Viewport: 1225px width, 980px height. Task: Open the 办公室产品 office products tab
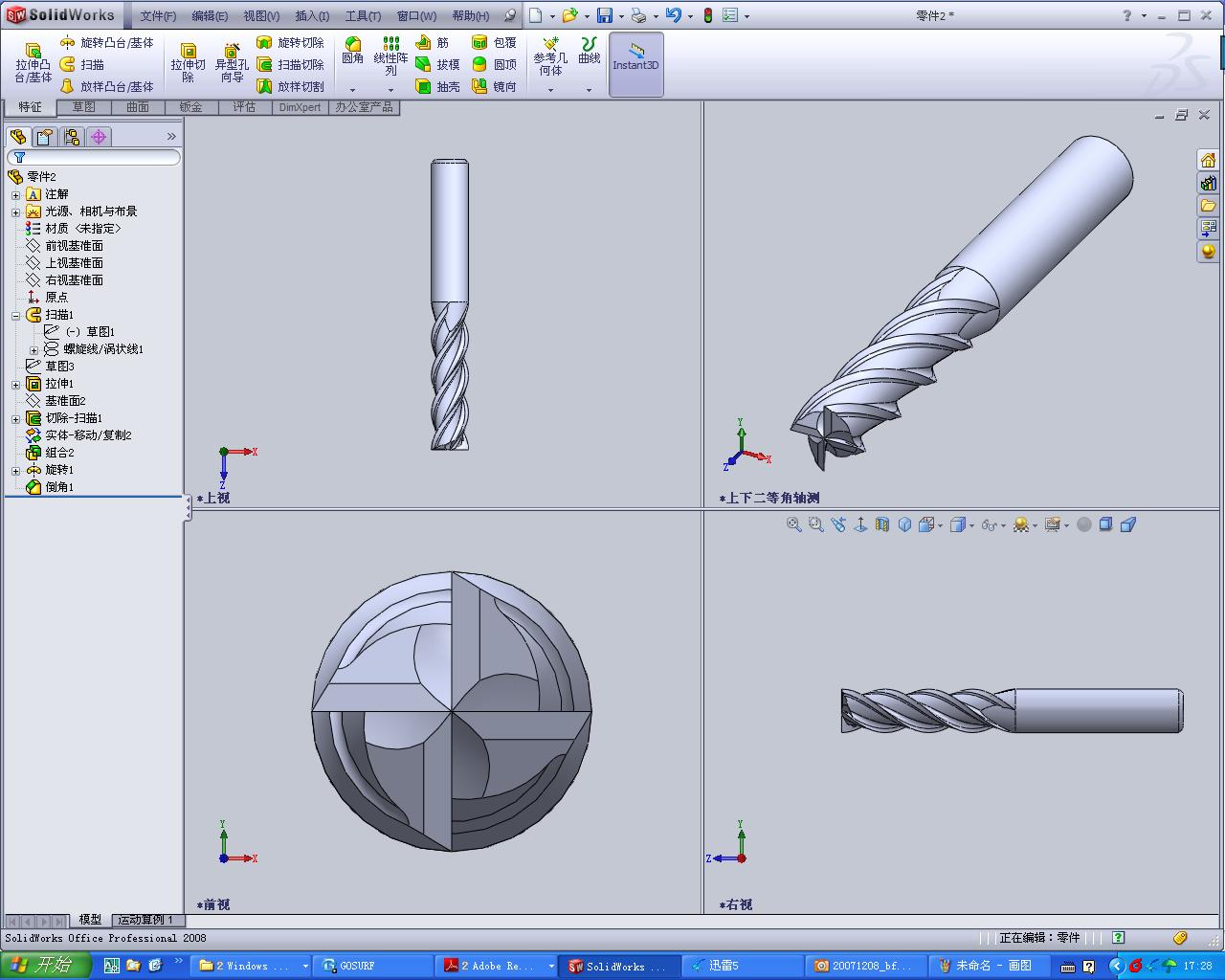(364, 107)
